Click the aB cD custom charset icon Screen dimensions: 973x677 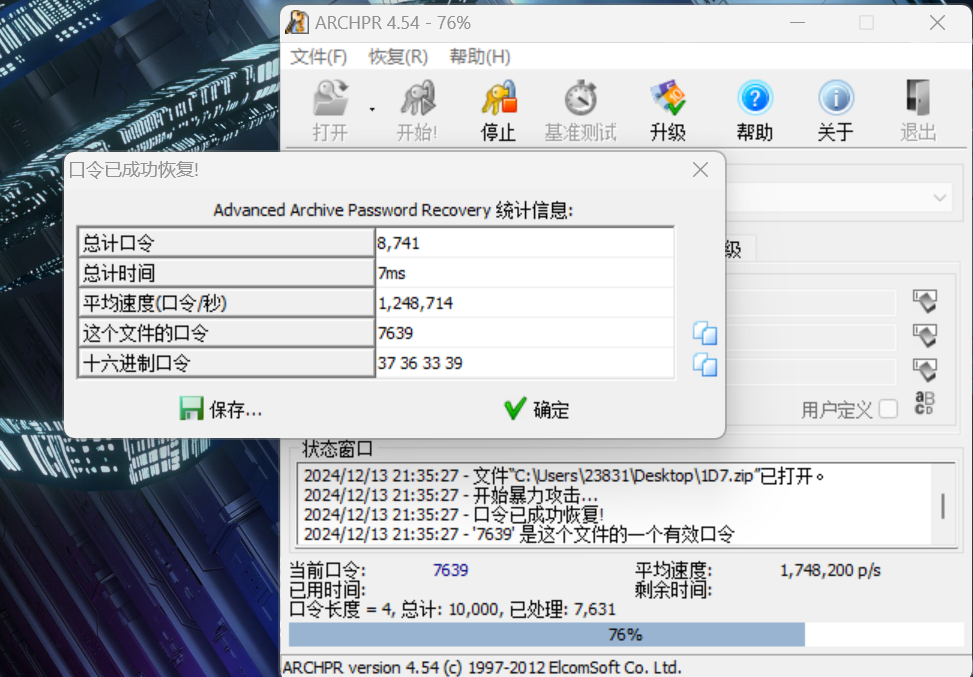click(x=924, y=403)
